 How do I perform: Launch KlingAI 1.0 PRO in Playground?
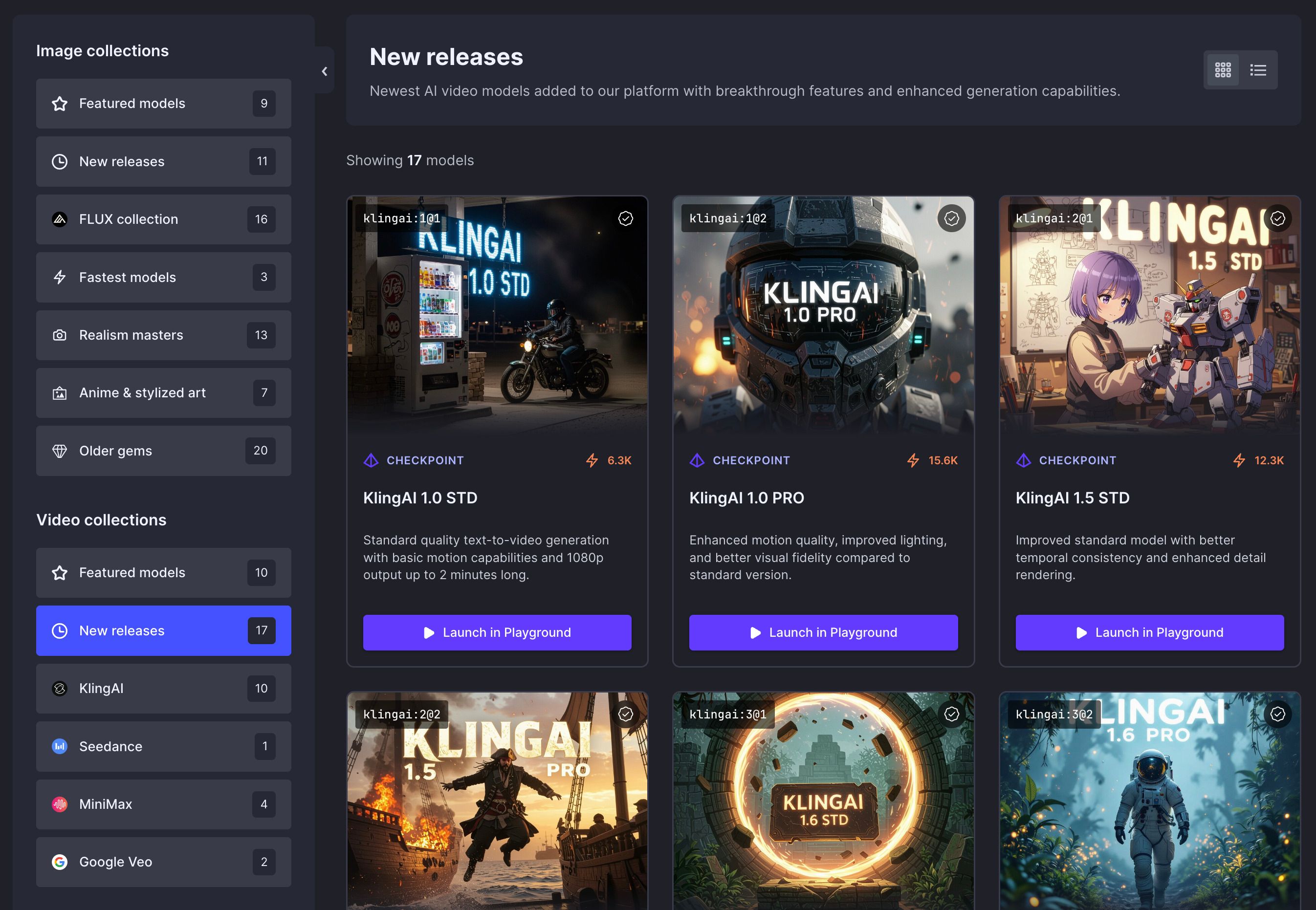coord(823,632)
